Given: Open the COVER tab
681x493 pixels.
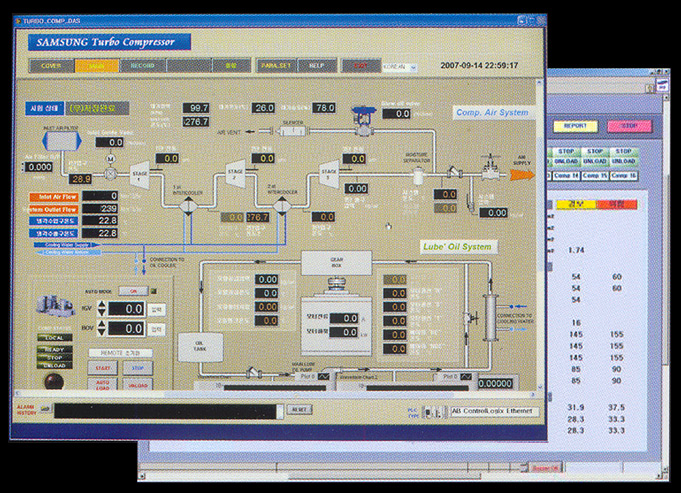Looking at the screenshot, I should coord(52,66).
